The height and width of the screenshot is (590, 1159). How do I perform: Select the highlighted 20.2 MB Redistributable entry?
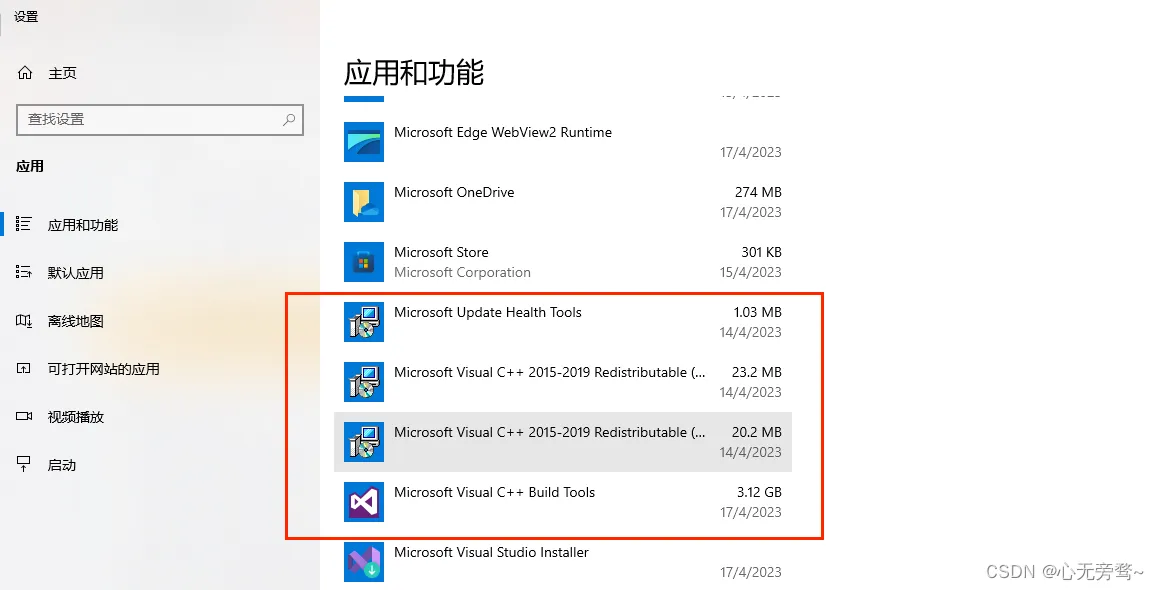point(563,441)
